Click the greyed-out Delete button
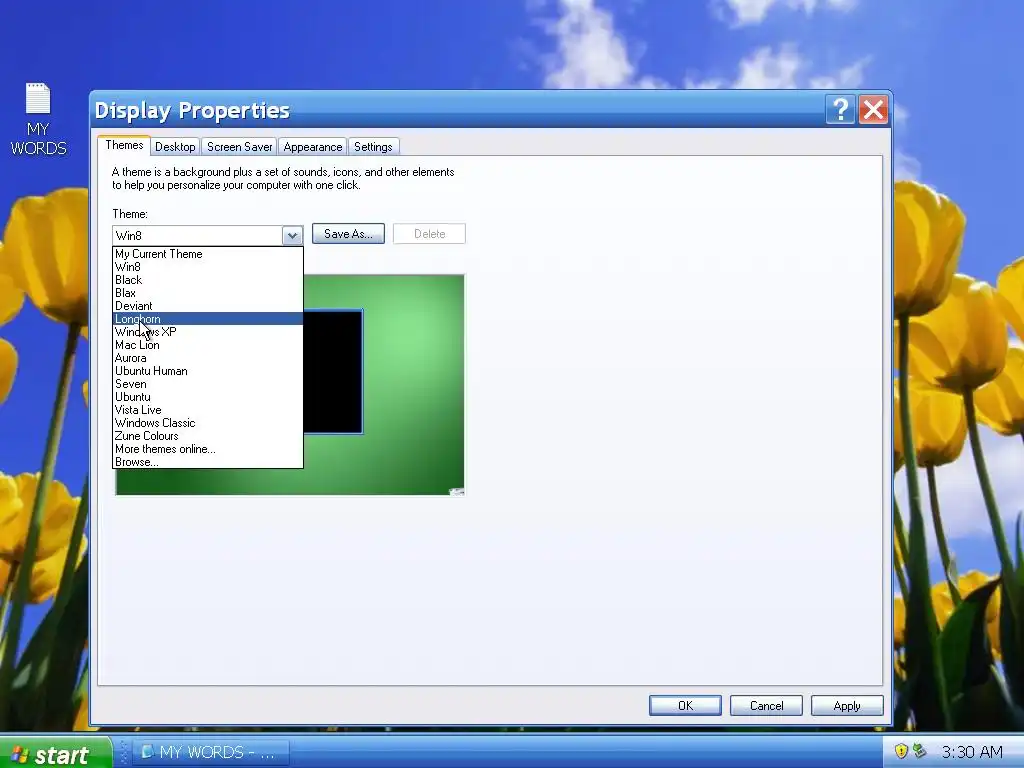The image size is (1024, 768). [x=429, y=234]
